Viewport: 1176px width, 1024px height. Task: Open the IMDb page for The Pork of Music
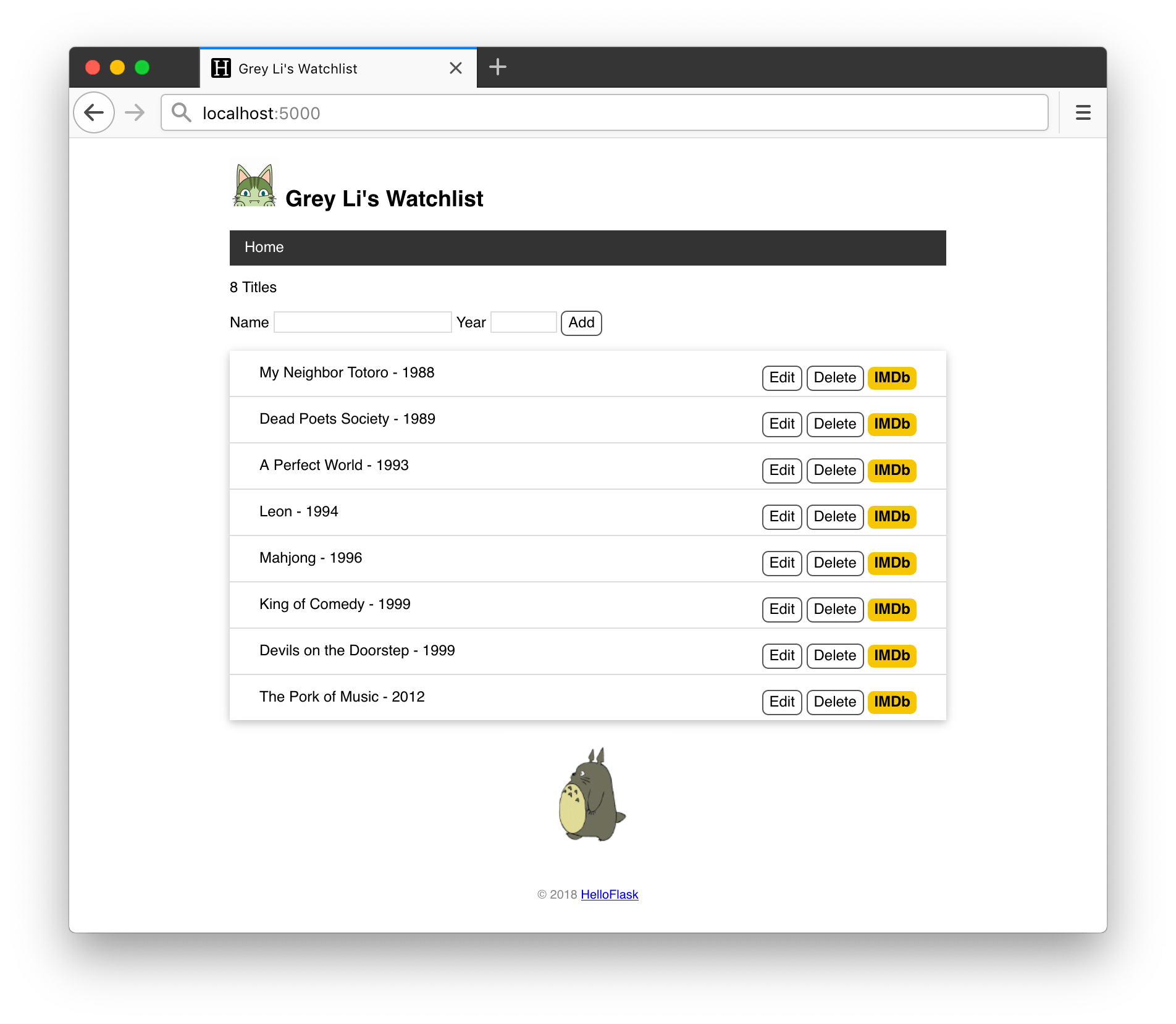click(891, 702)
